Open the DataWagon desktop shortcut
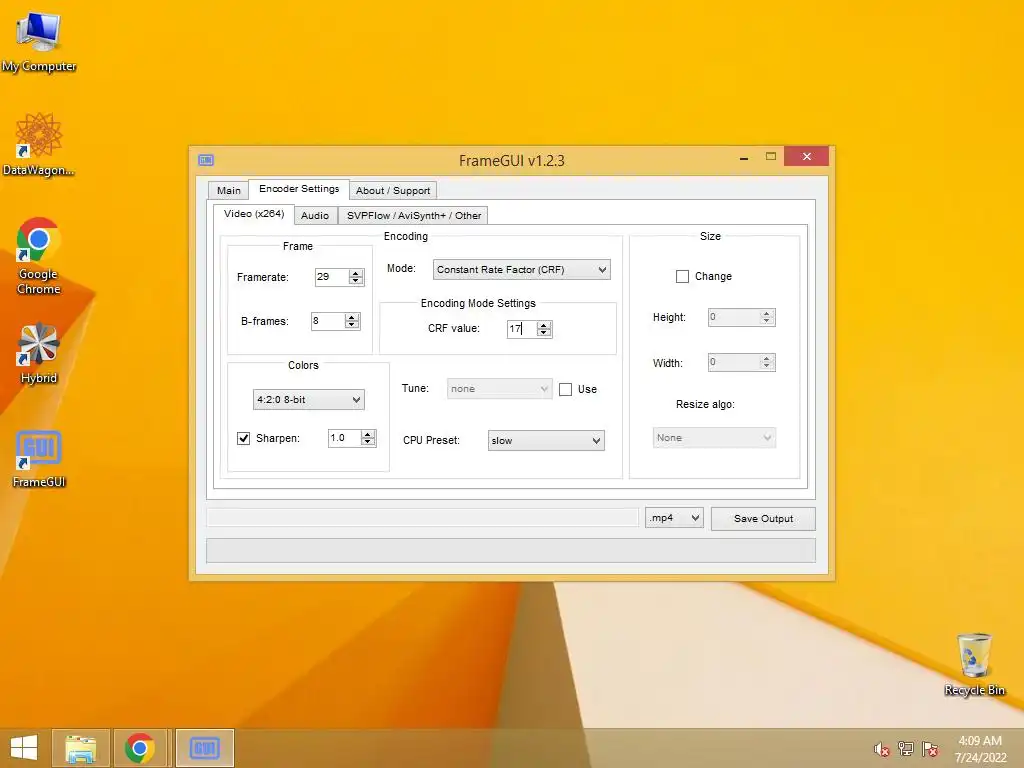 (39, 144)
